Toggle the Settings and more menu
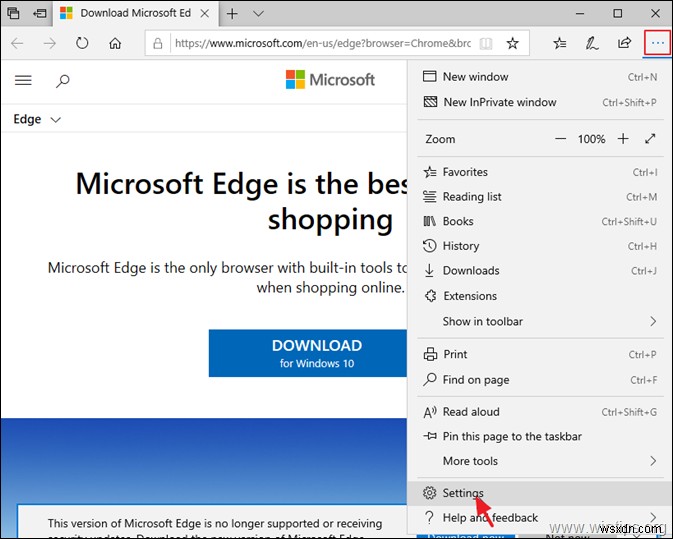The height and width of the screenshot is (539, 673). pyautogui.click(x=657, y=43)
